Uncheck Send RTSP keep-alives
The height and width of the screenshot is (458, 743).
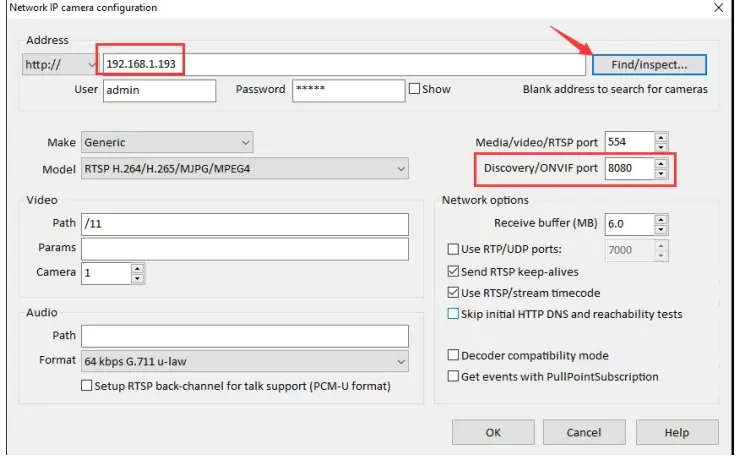click(453, 271)
